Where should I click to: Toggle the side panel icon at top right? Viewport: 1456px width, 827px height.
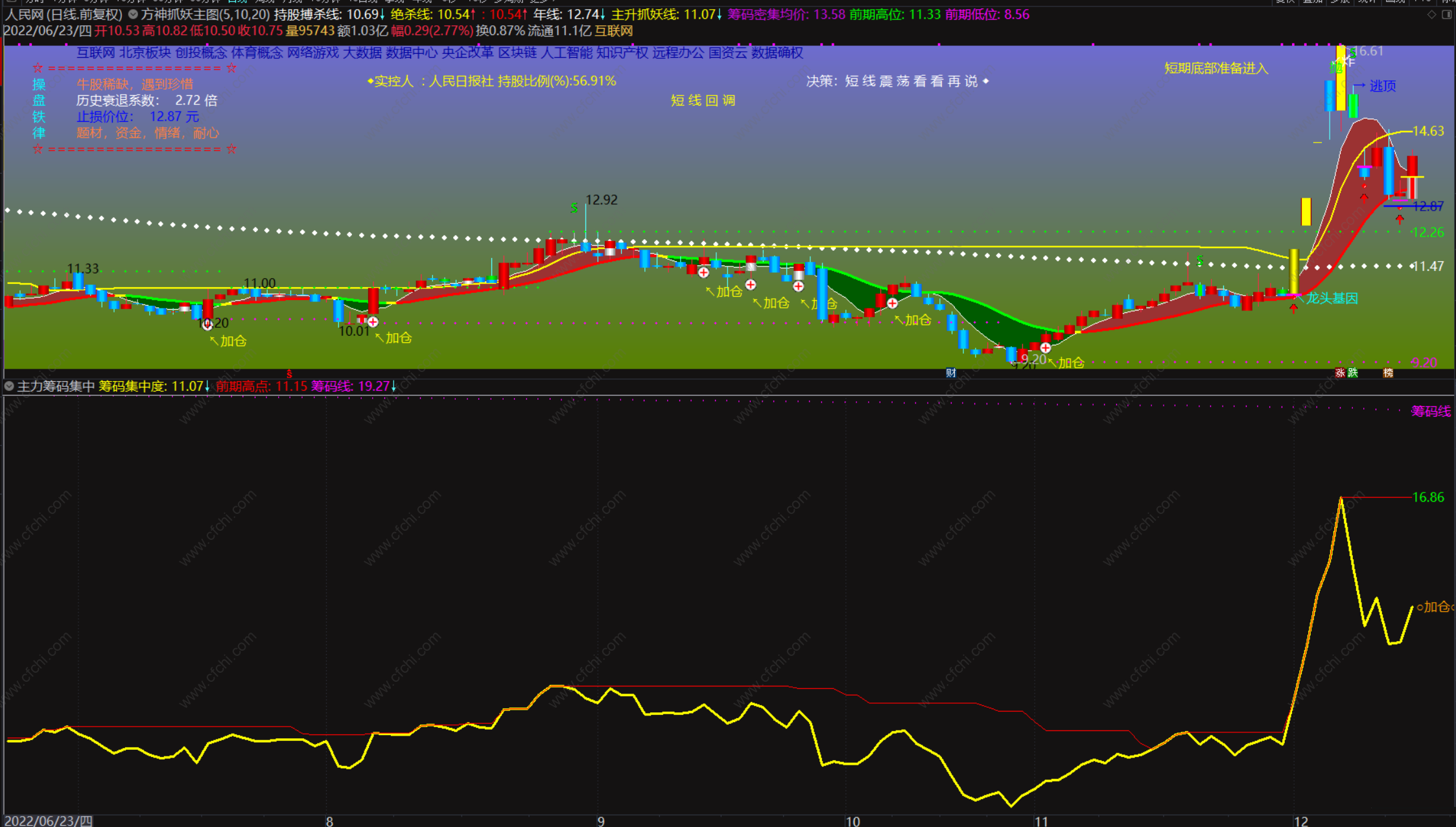(1446, 14)
